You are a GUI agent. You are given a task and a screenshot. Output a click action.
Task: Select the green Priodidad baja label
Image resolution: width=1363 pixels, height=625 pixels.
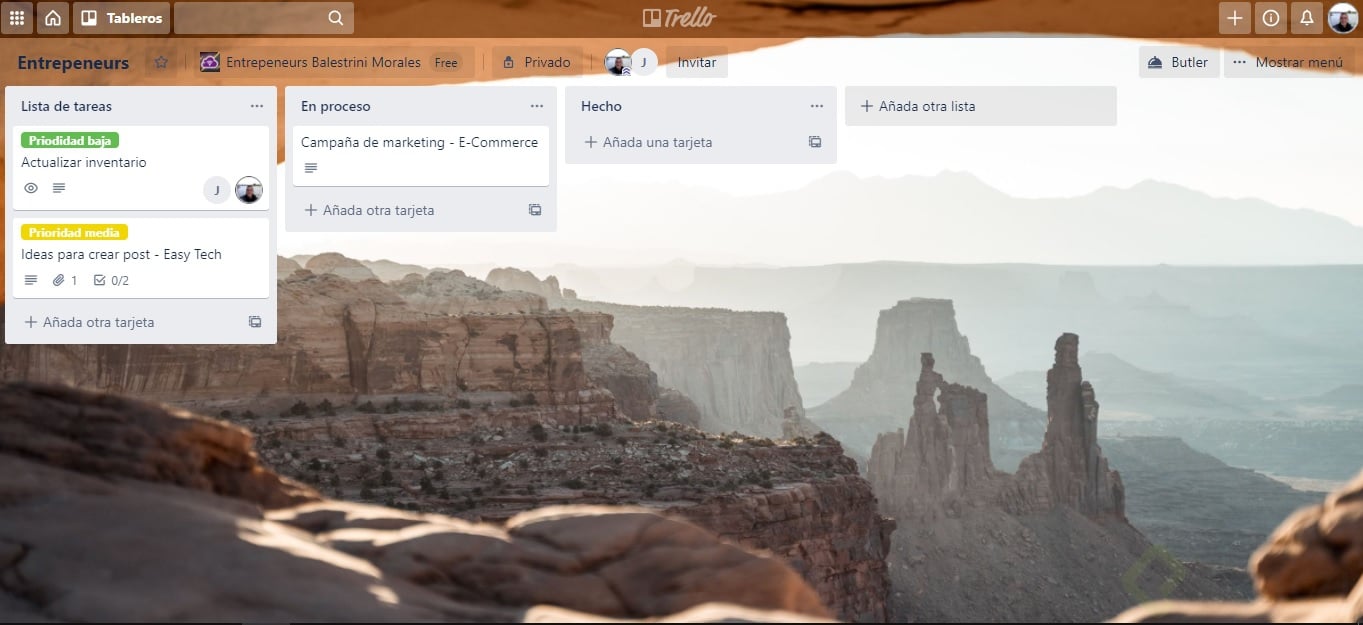69,140
